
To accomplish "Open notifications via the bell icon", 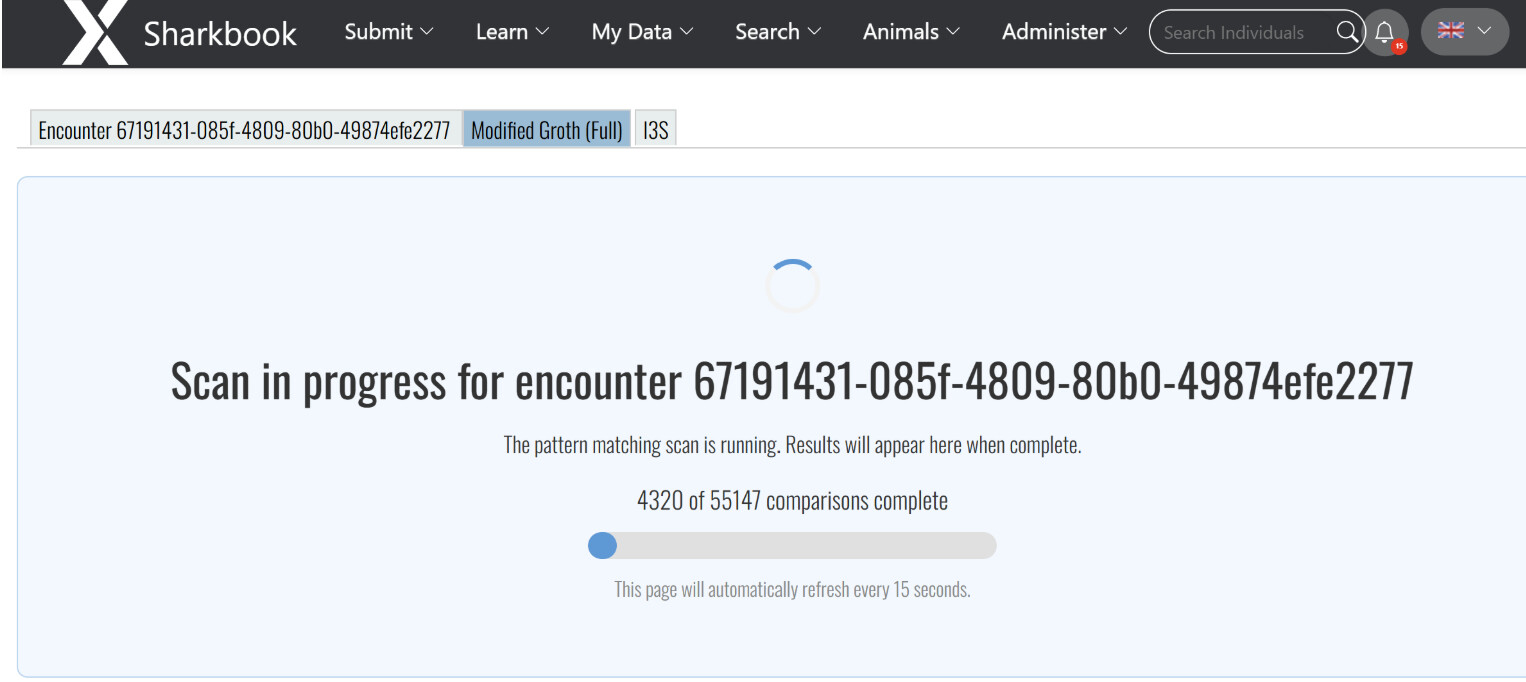I will coord(1384,32).
